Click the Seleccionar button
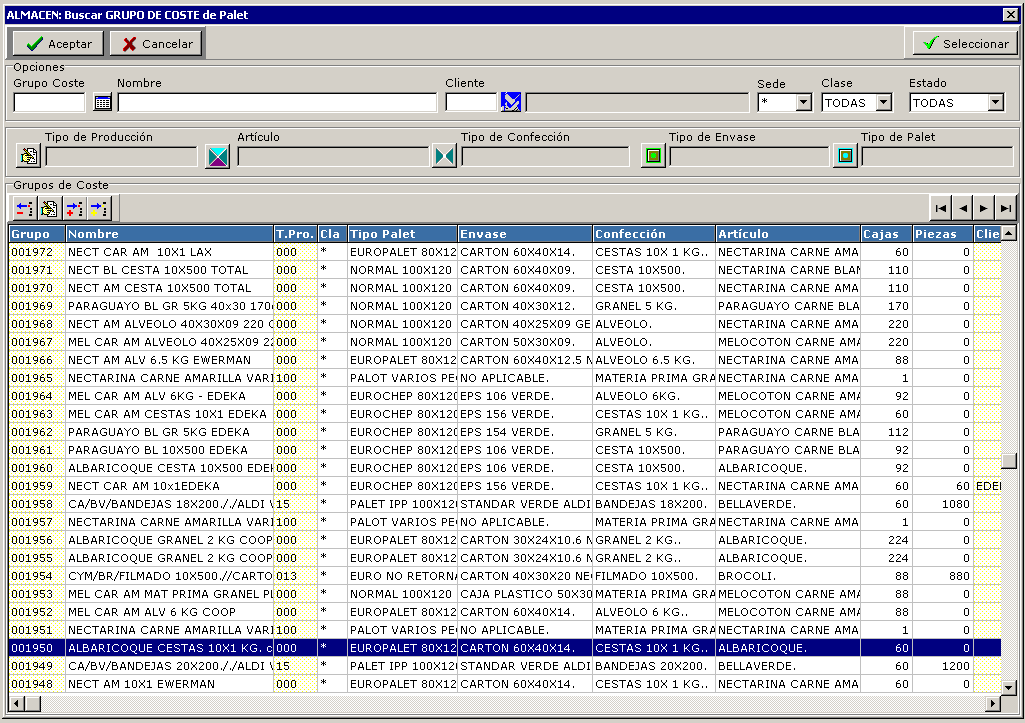Screen dimensions: 1025x723 [965, 43]
